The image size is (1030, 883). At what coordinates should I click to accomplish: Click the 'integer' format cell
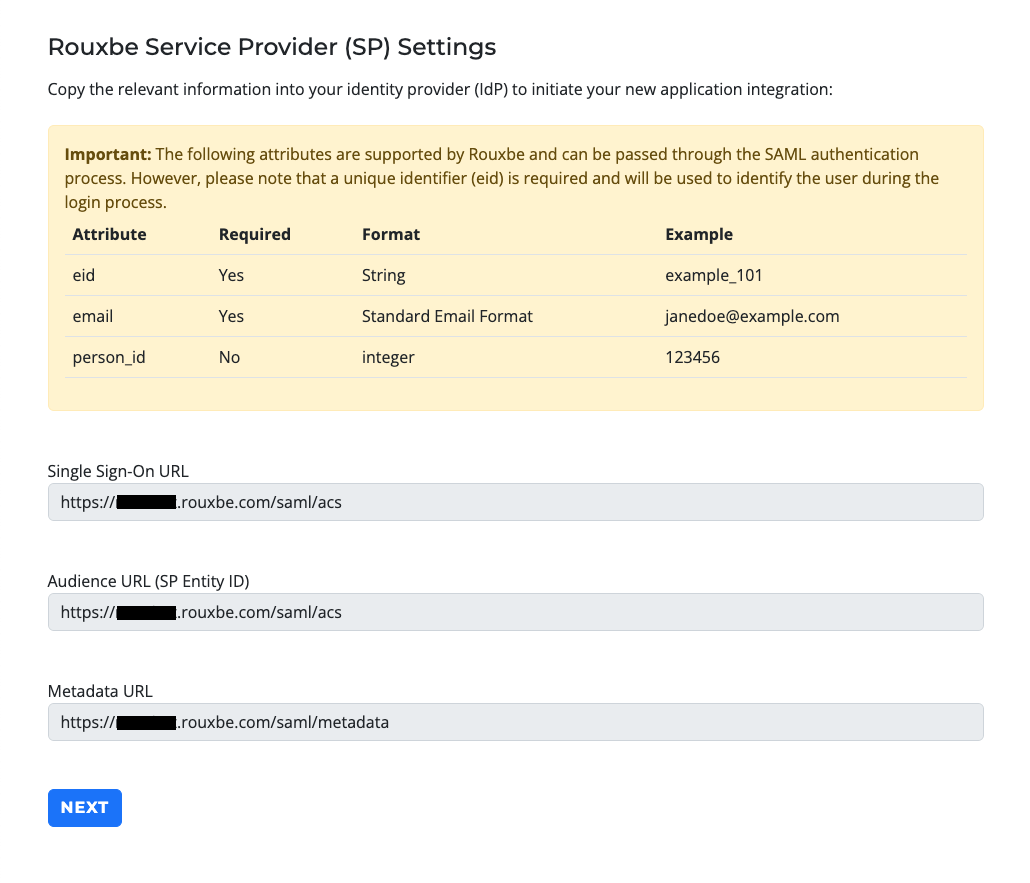tap(388, 357)
